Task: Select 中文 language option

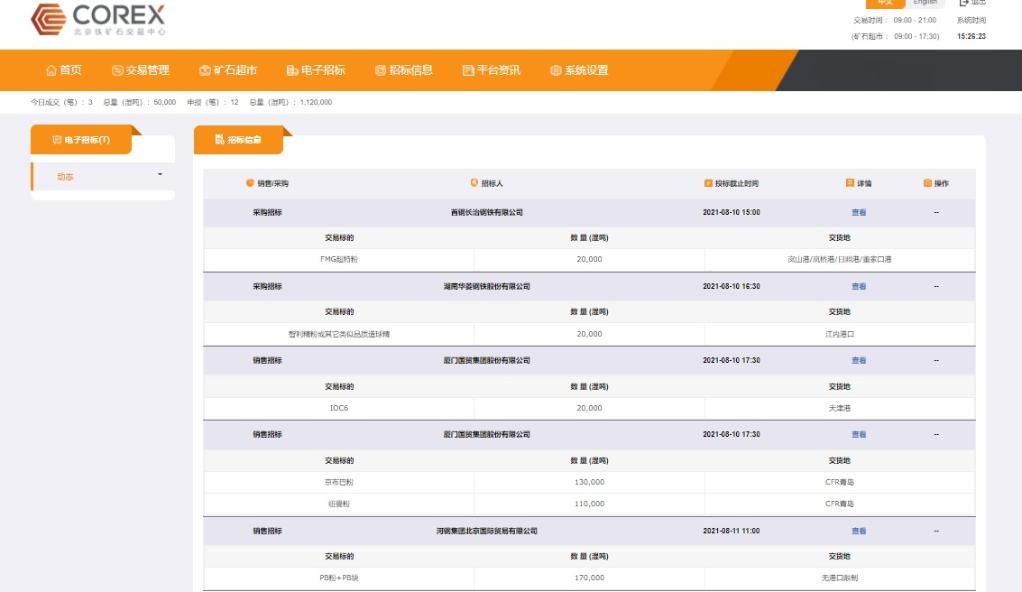Action: [x=885, y=3]
